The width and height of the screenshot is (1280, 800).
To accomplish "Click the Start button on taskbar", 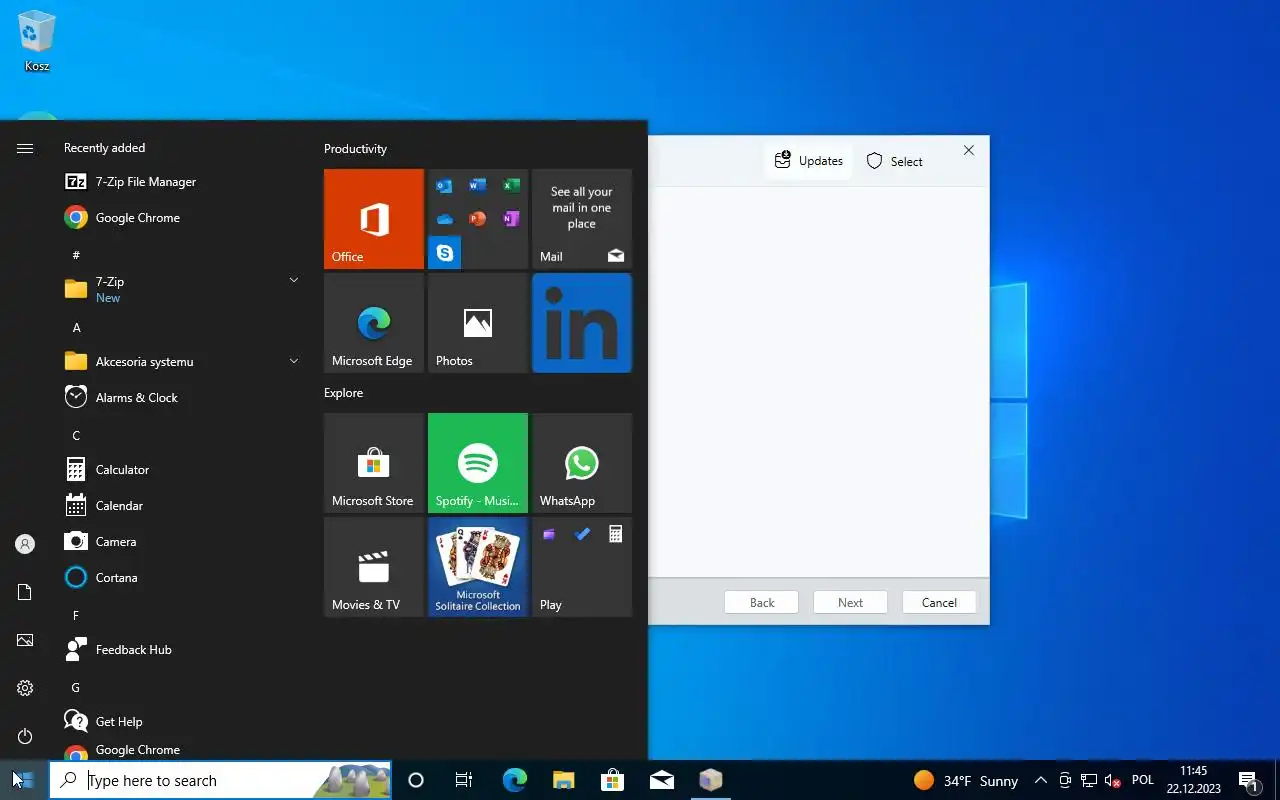I will tap(24, 780).
